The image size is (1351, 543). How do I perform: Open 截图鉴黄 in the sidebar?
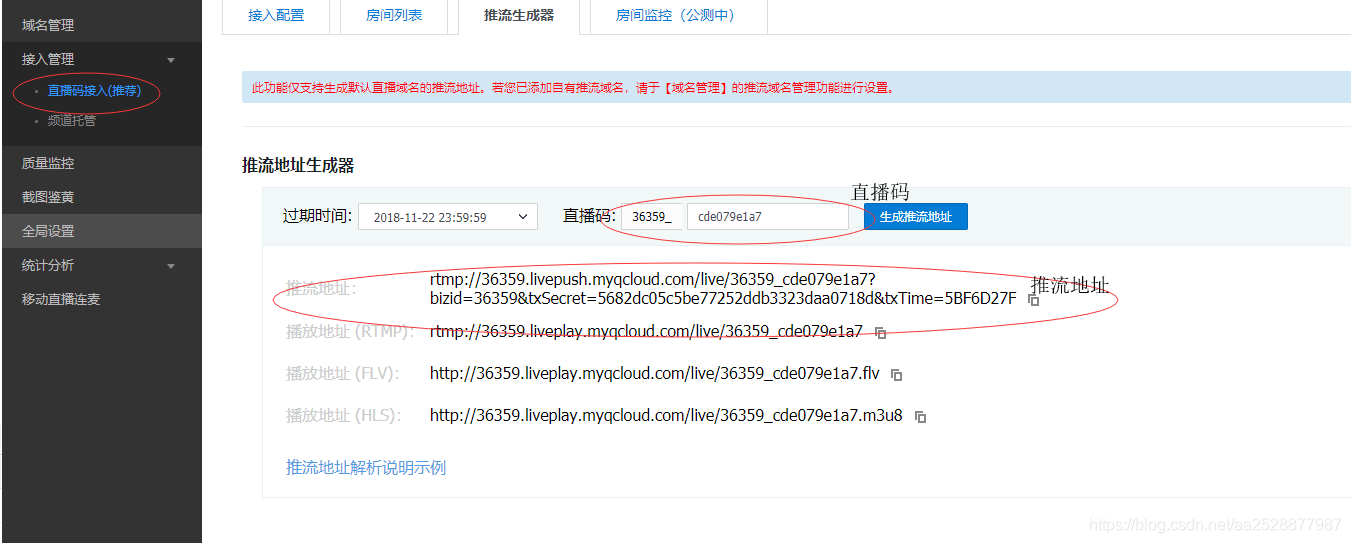(x=48, y=197)
